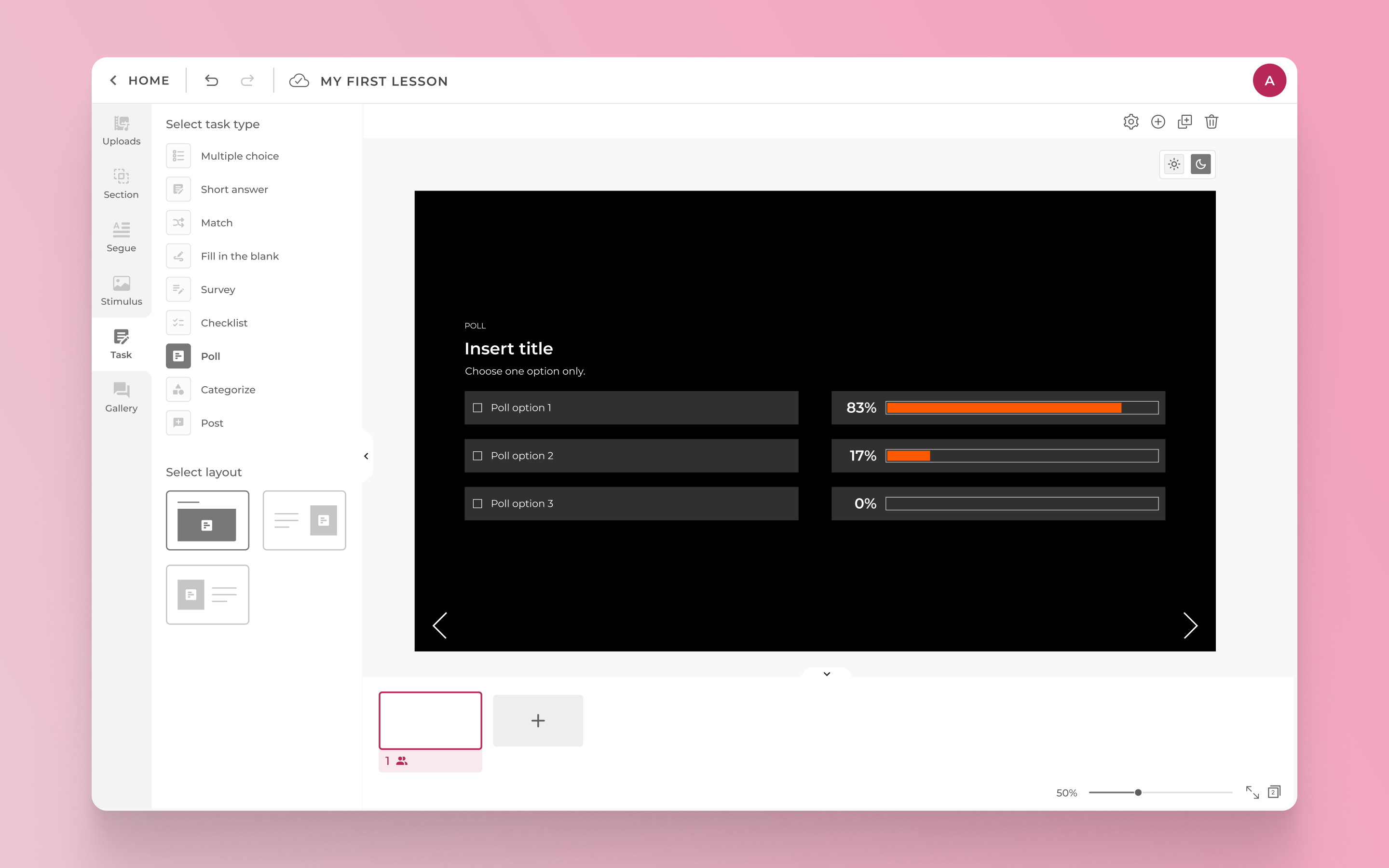Adjust the 50% zoom slider handle
This screenshot has height=868, width=1389.
1138,792
